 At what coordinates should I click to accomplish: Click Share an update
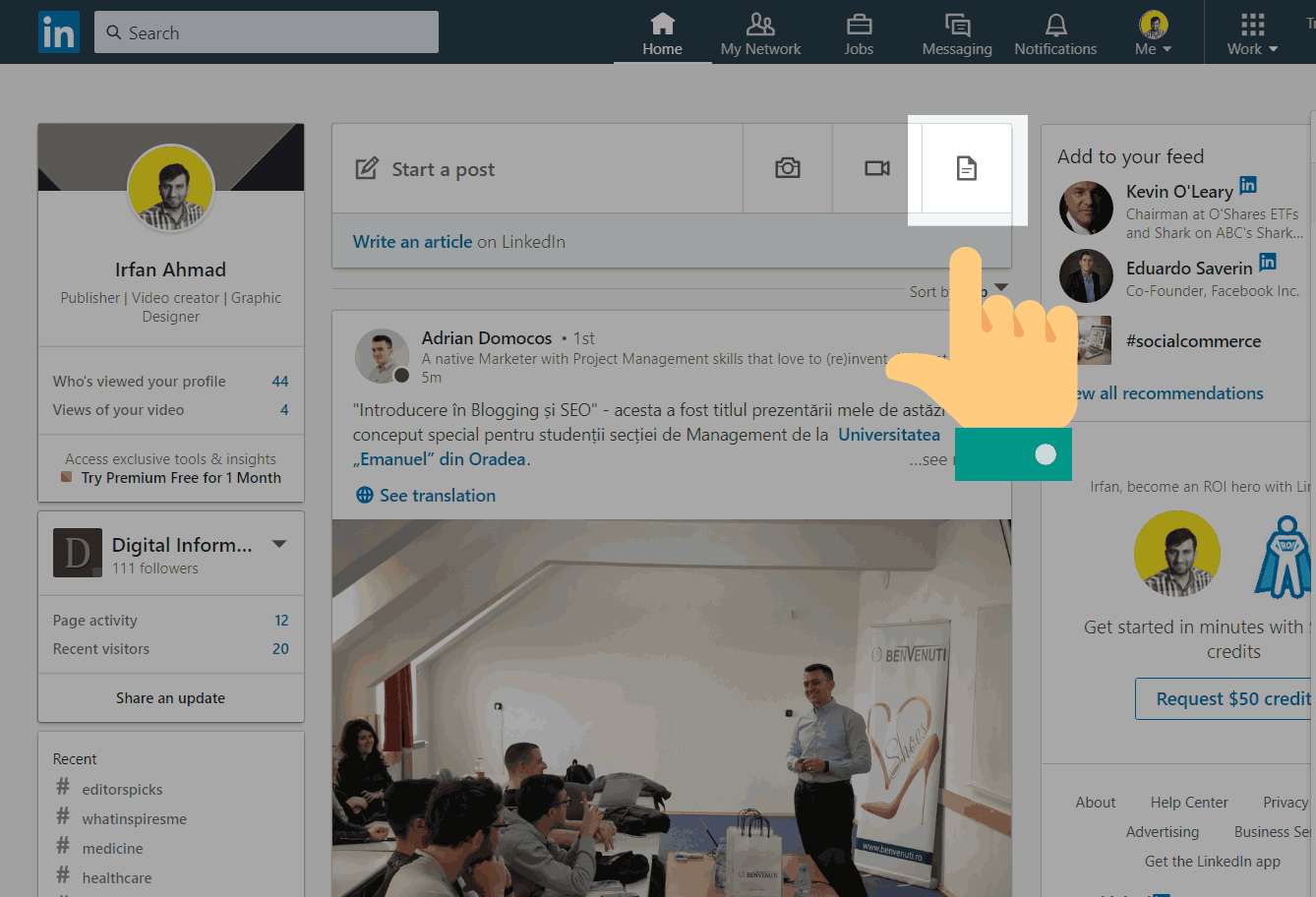[x=170, y=697]
